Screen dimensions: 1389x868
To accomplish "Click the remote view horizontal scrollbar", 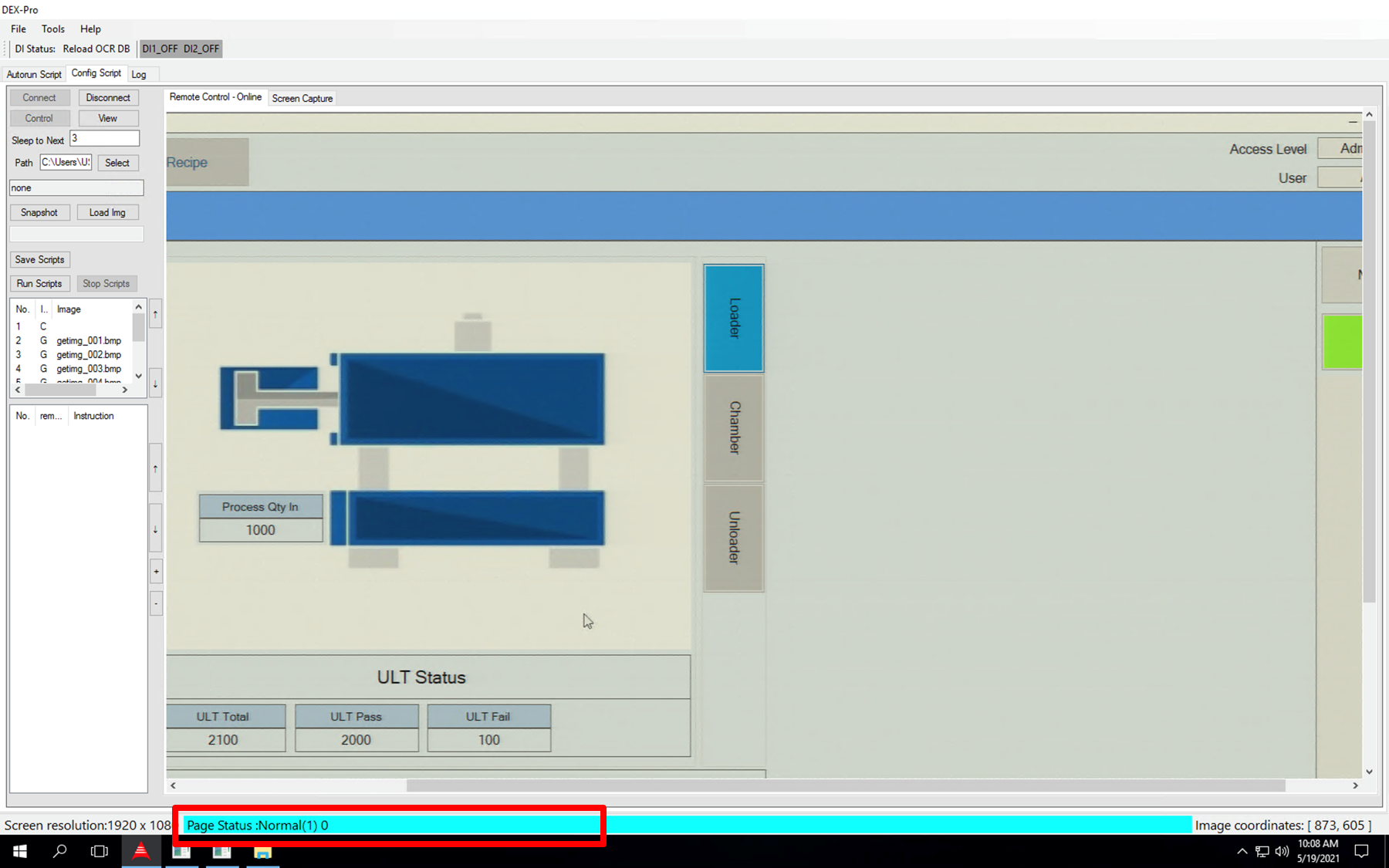I will (x=845, y=785).
